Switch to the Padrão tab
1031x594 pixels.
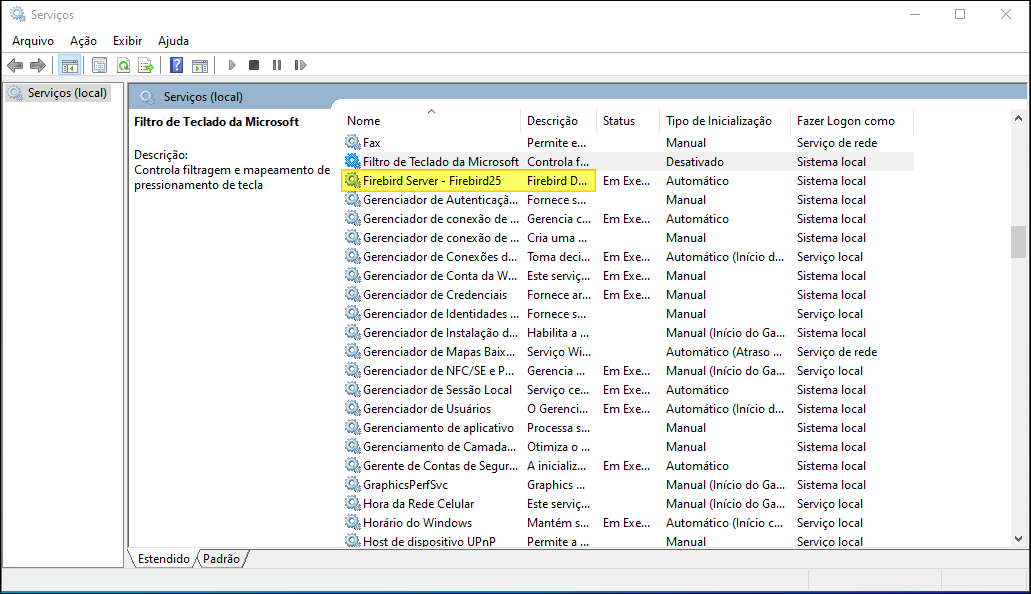pyautogui.click(x=222, y=558)
